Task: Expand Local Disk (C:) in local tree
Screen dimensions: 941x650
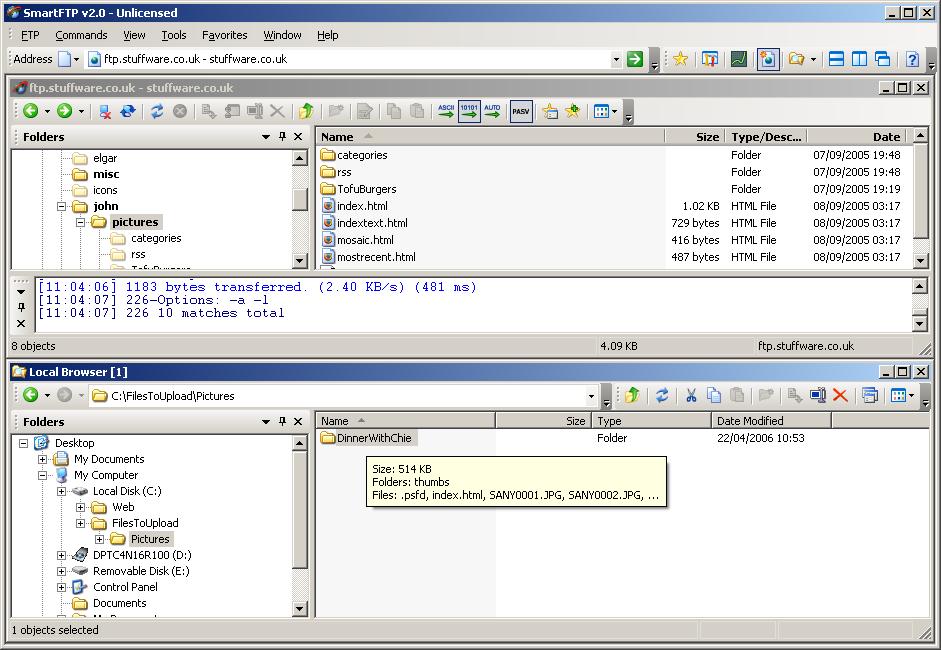Action: pos(61,492)
